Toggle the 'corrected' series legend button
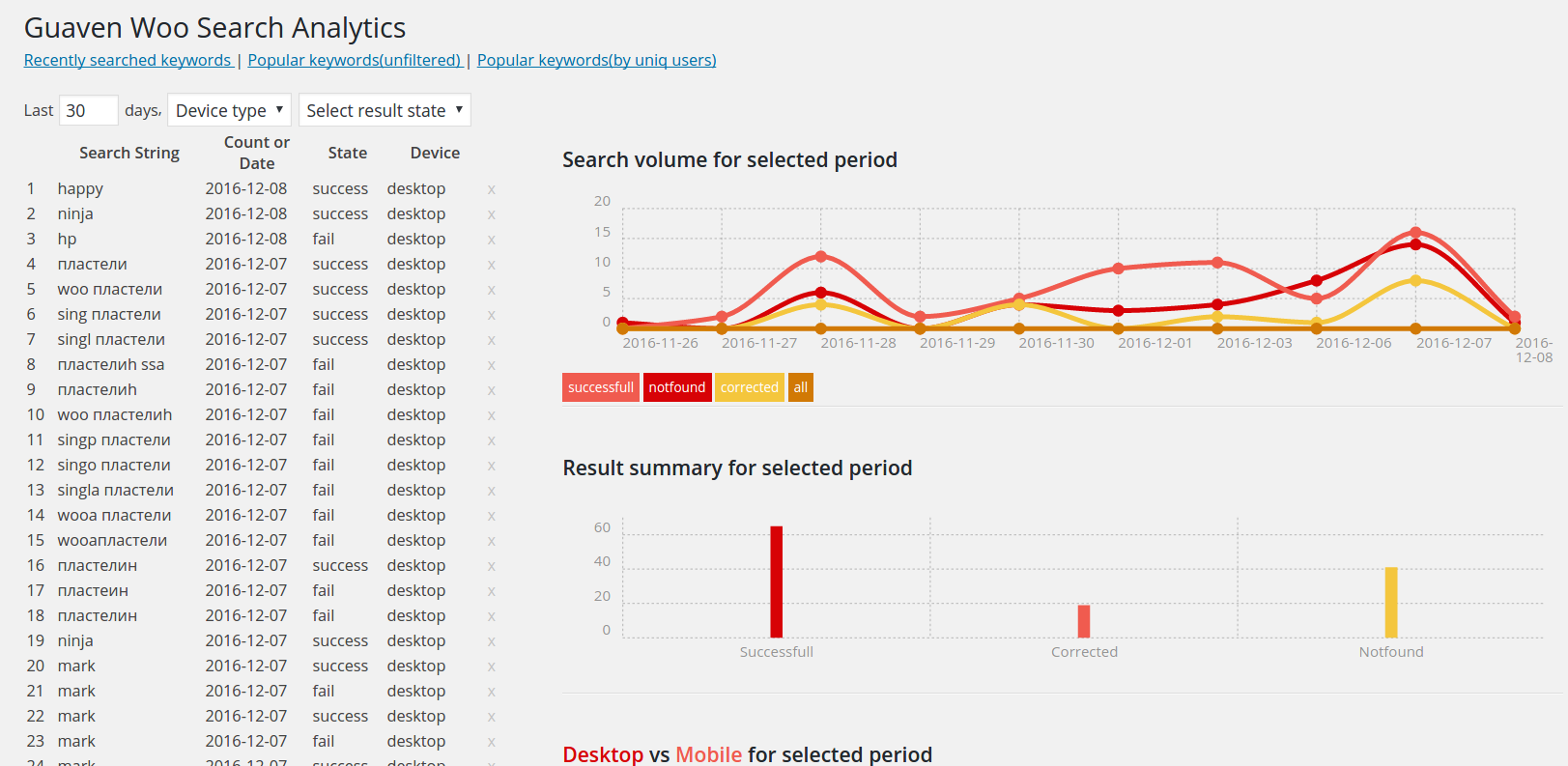The image size is (1568, 766). (749, 387)
